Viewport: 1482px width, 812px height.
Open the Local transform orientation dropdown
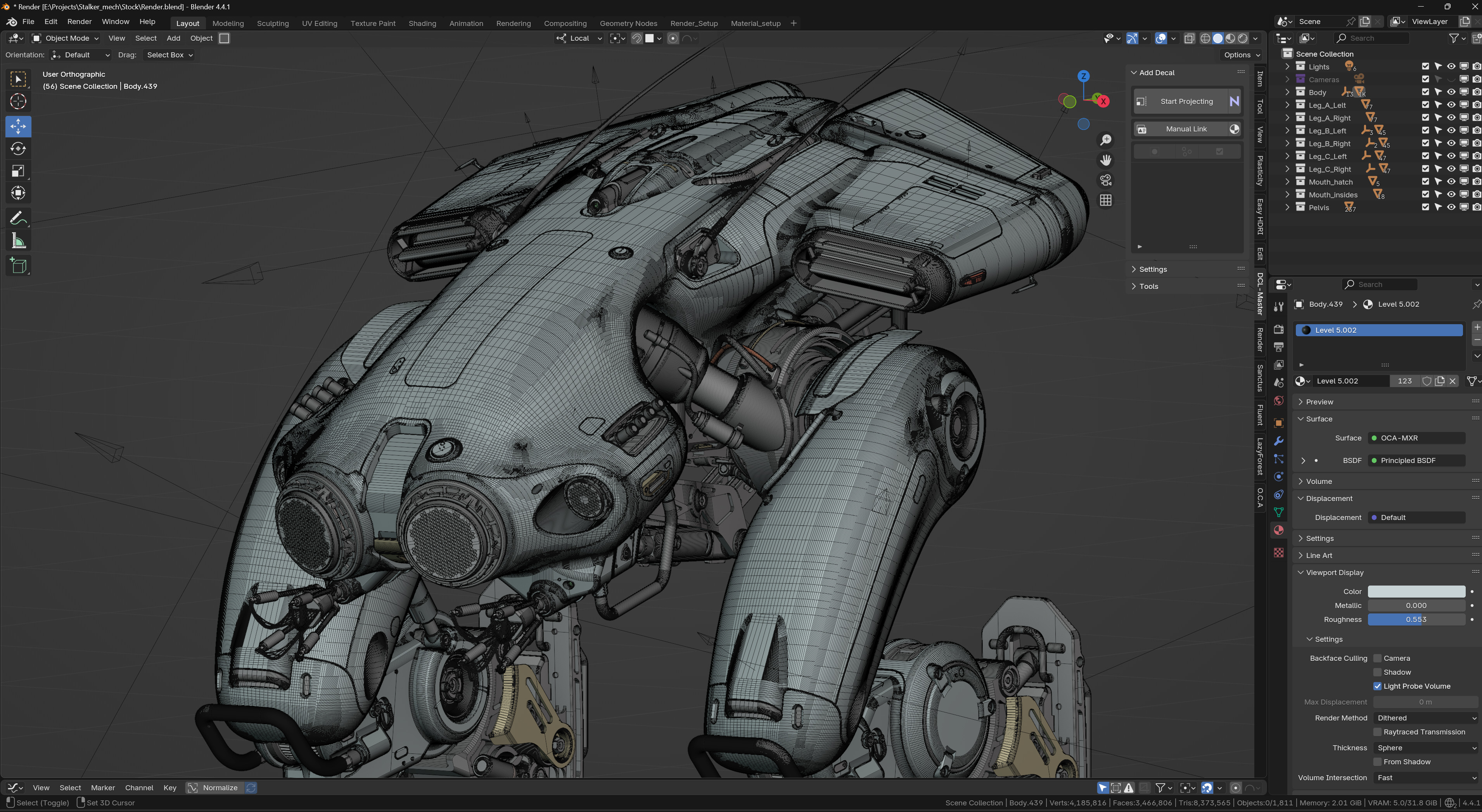click(579, 38)
